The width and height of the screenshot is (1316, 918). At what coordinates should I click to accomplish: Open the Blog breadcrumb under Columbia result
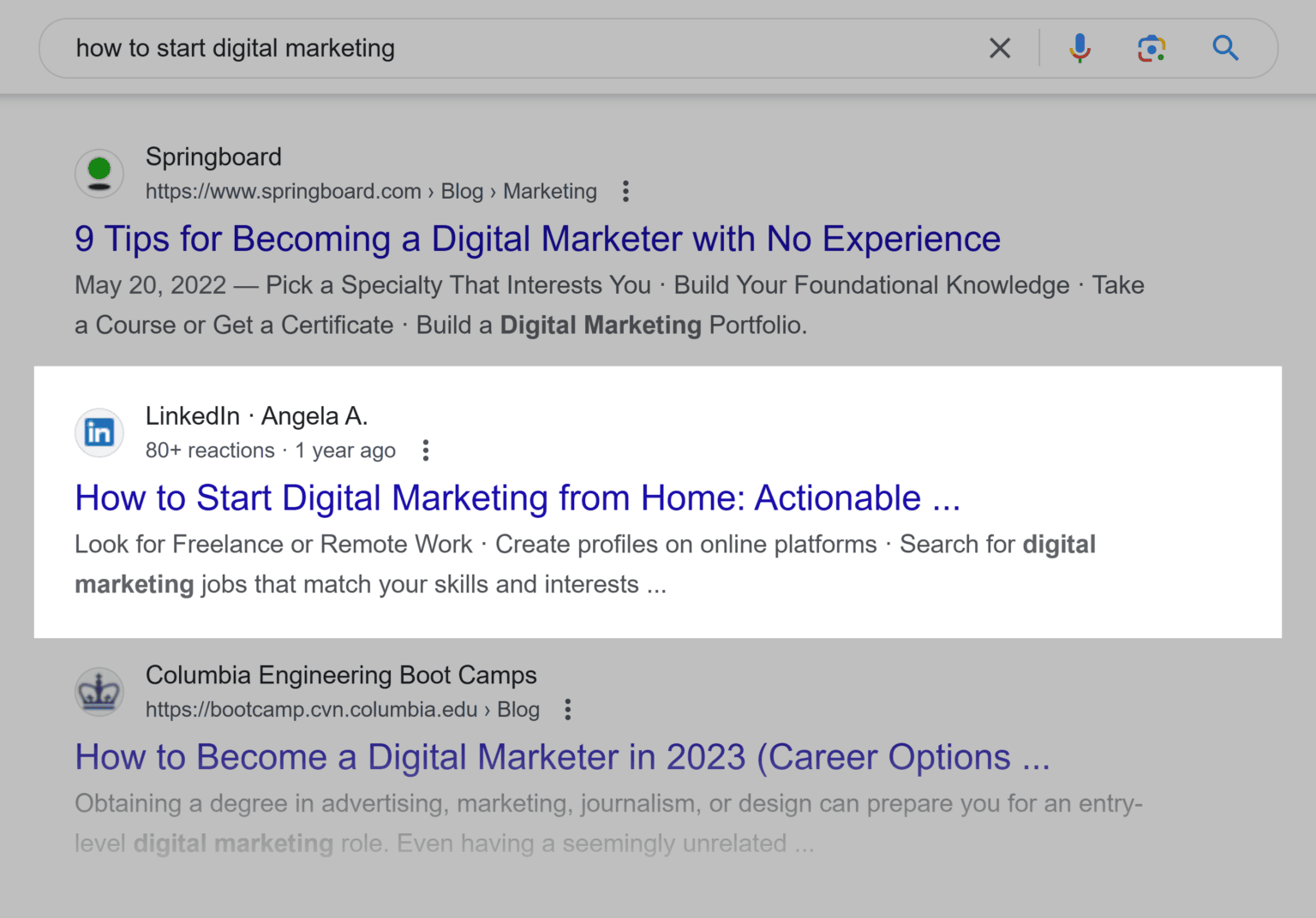coord(517,709)
